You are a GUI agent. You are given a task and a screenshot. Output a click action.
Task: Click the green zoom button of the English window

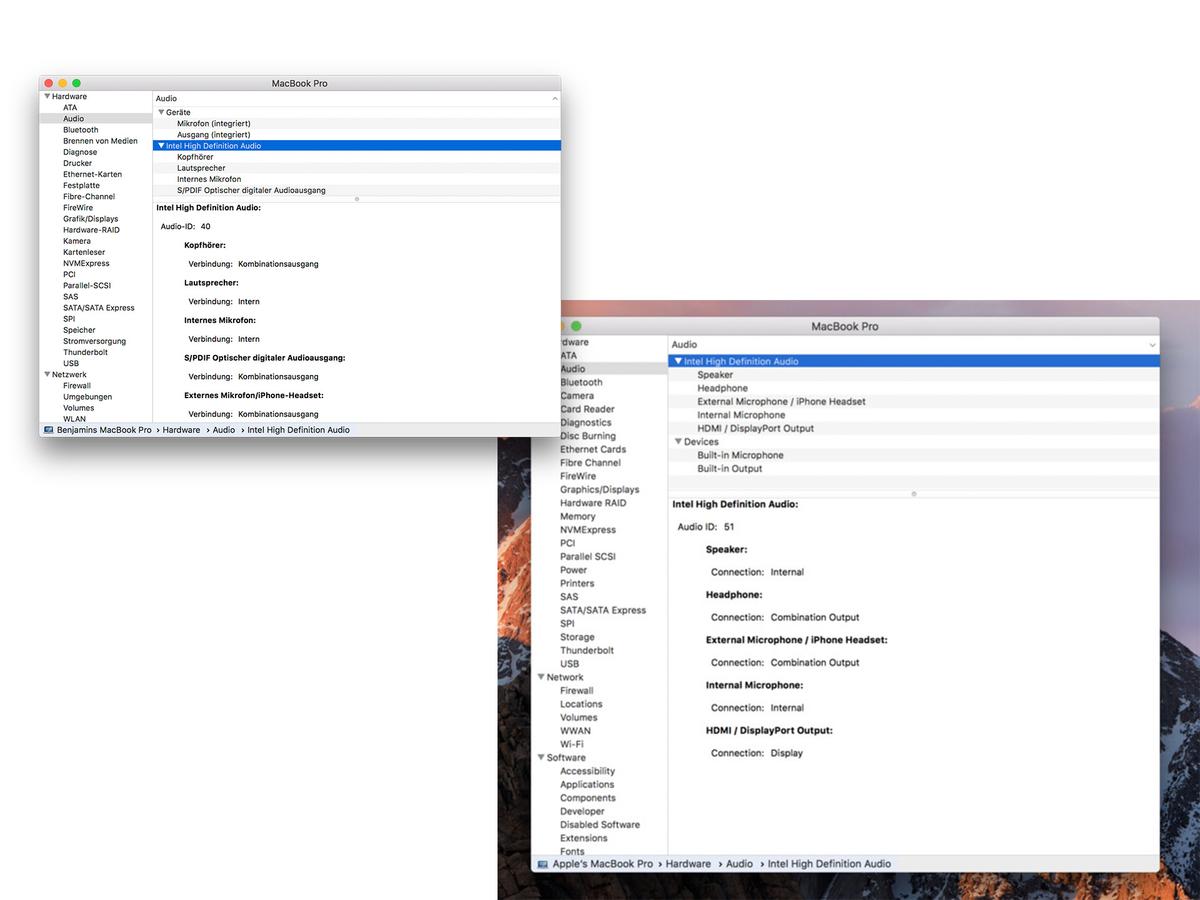click(576, 326)
